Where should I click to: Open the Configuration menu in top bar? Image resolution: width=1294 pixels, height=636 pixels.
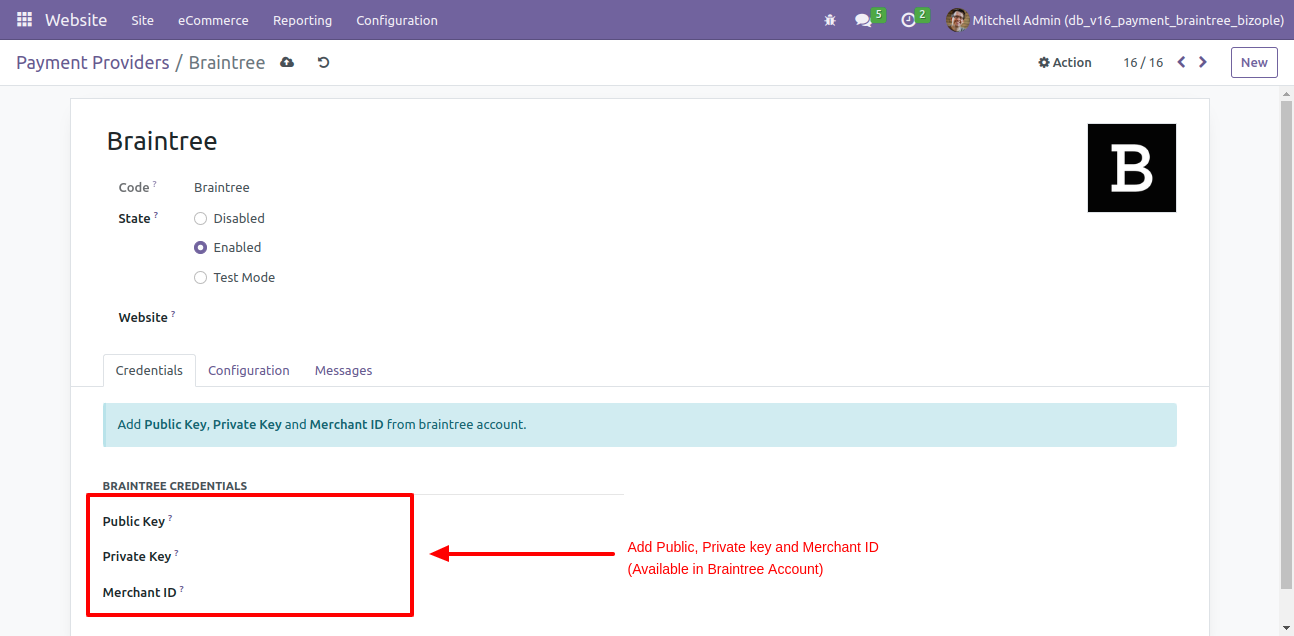397,20
